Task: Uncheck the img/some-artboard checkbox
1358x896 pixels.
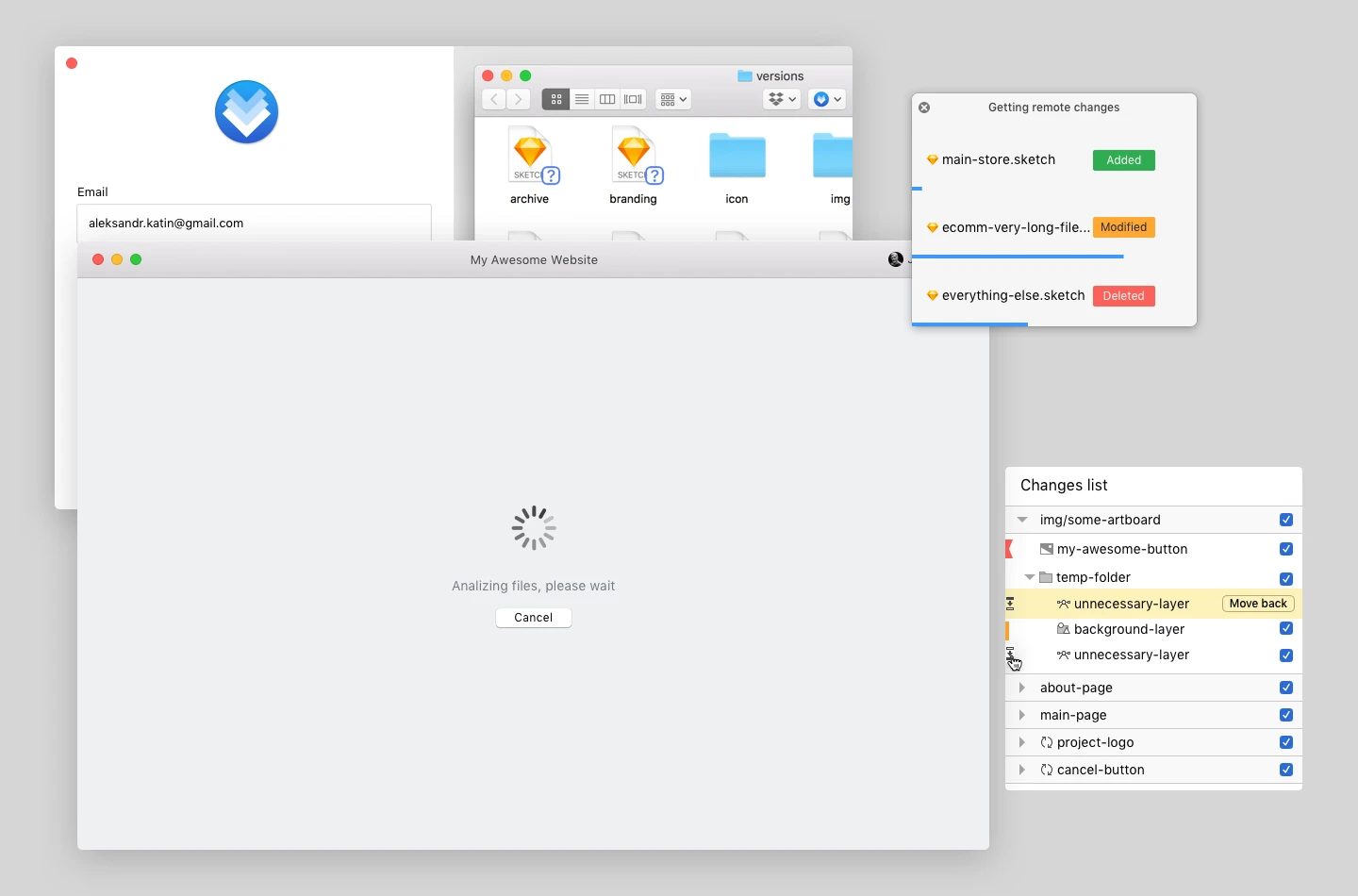Action: point(1286,520)
